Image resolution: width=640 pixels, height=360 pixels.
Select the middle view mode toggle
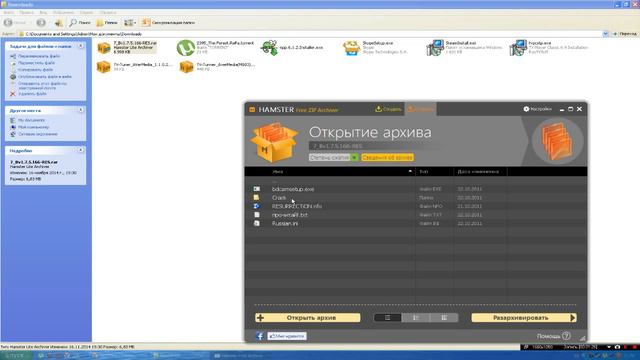coord(416,318)
